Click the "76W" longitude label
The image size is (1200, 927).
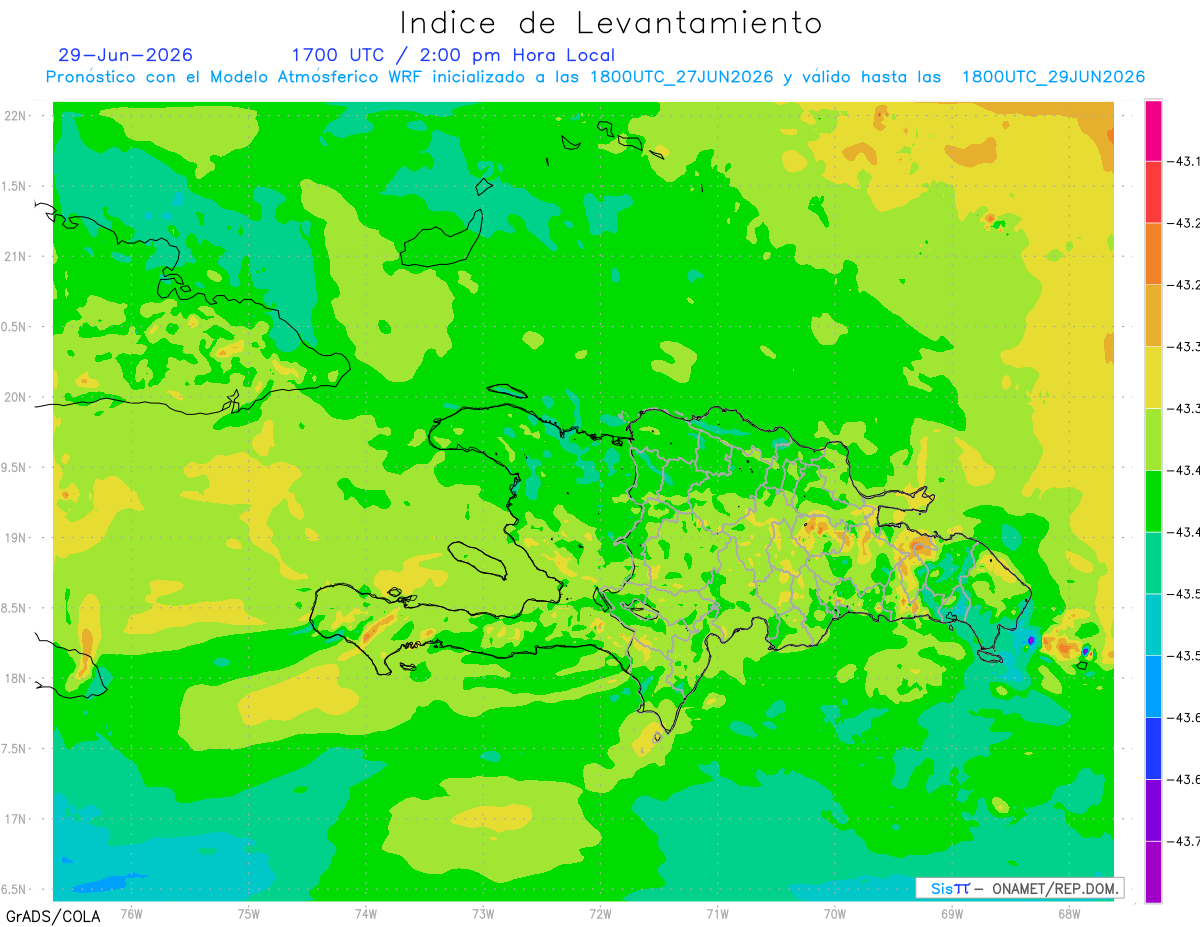(131, 913)
